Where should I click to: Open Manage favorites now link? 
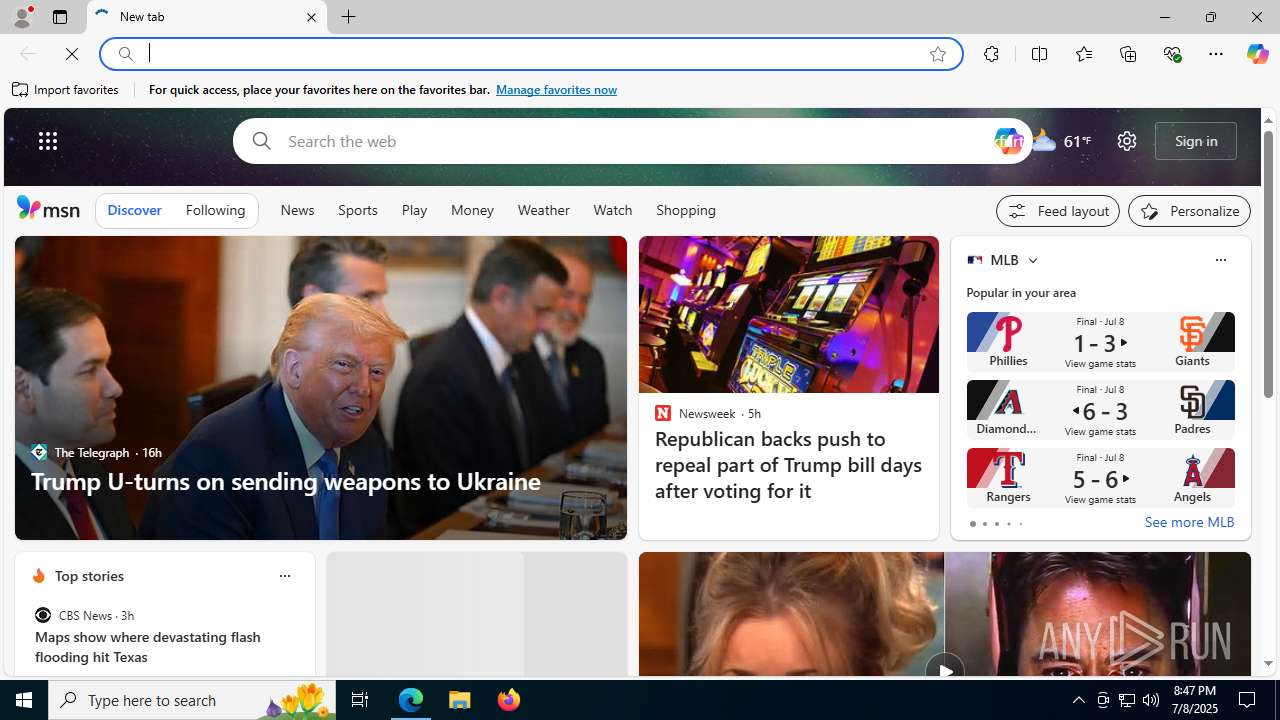[556, 90]
